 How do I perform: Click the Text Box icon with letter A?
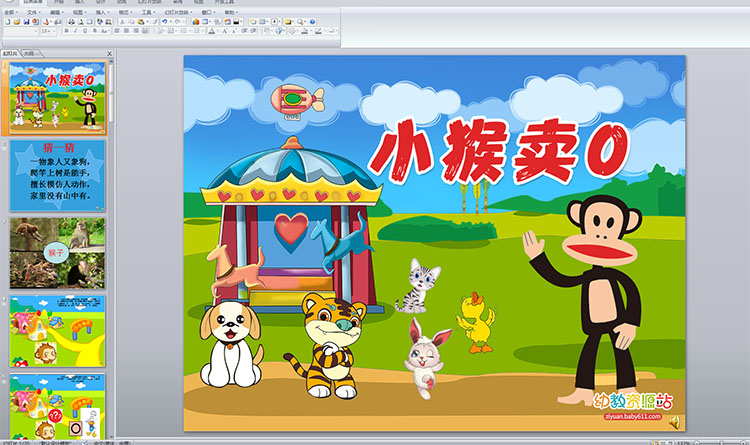point(275,22)
